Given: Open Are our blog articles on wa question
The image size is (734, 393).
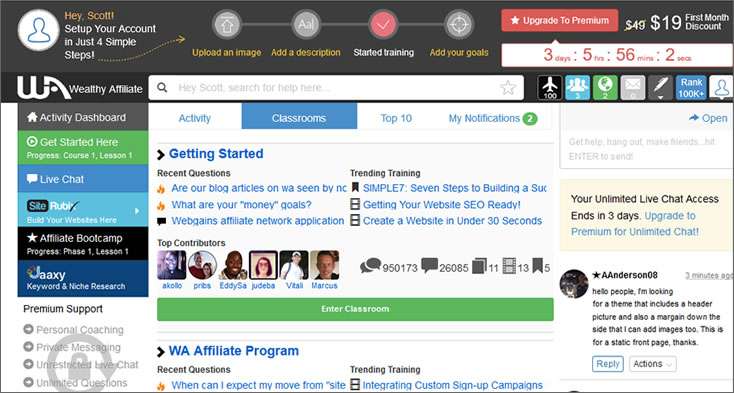Looking at the screenshot, I should pyautogui.click(x=259, y=188).
